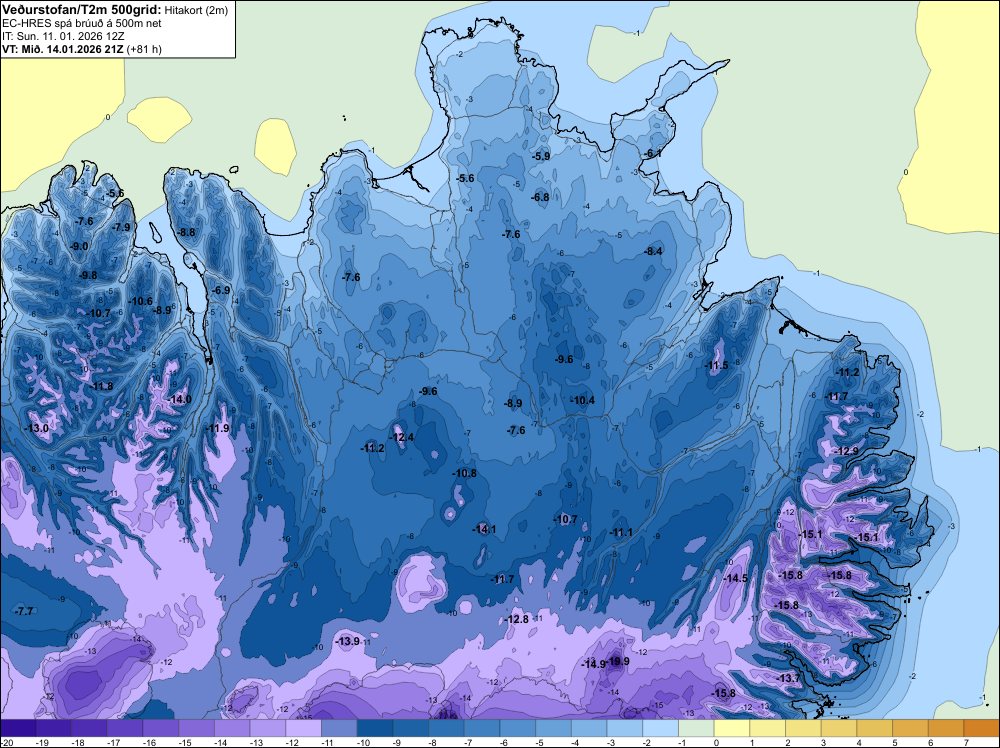
Task: Click the -9.0 temperature label
Action: click(x=79, y=246)
